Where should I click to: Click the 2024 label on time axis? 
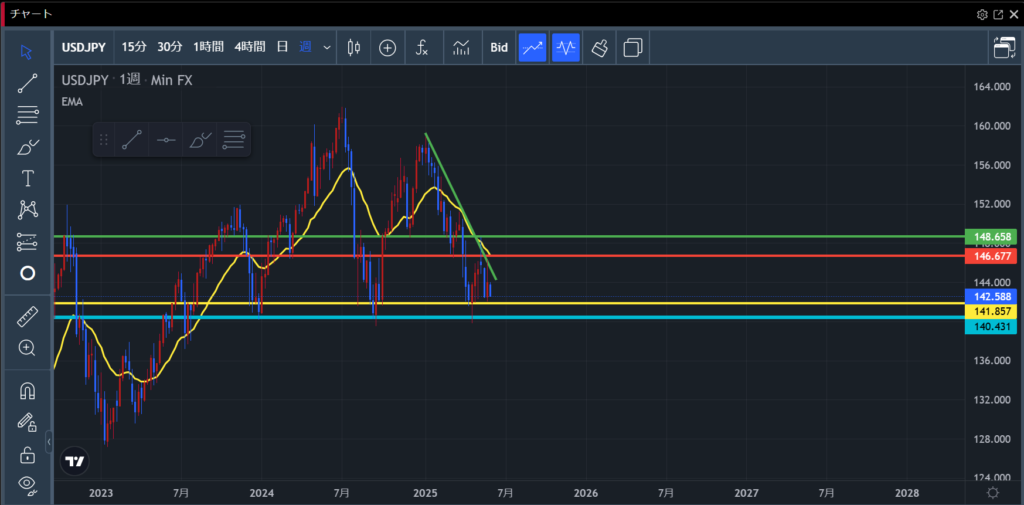[x=261, y=493]
